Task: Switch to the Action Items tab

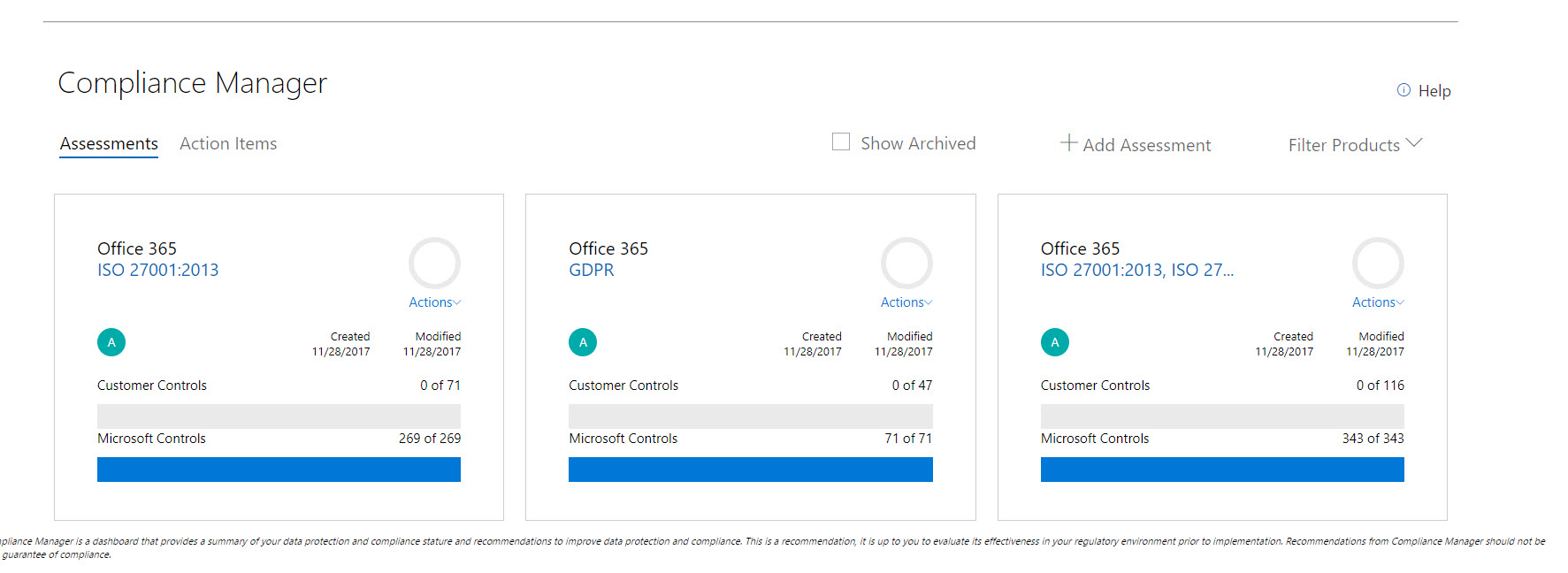Action: coord(228,144)
